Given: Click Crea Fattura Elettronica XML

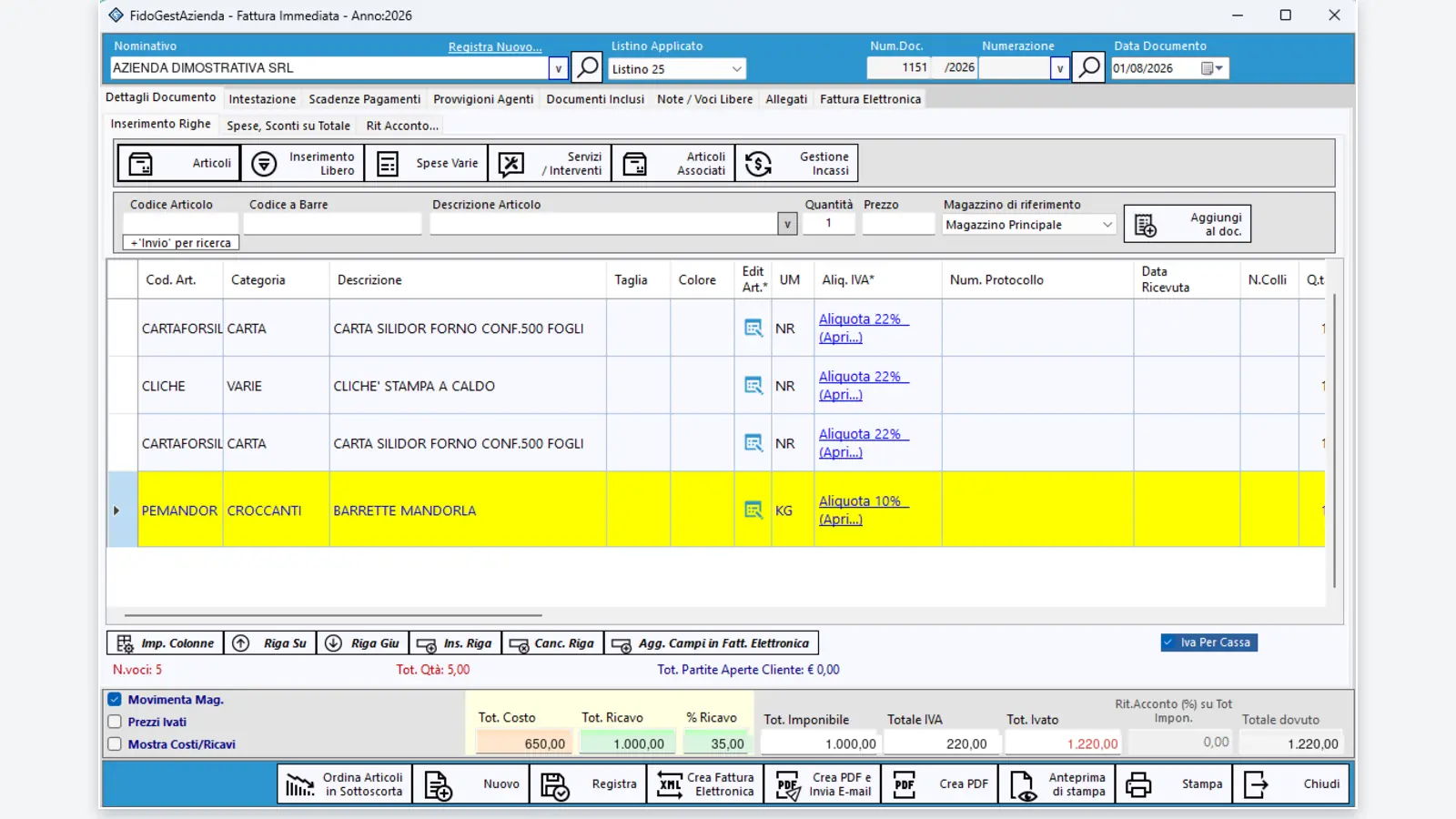Looking at the screenshot, I should (705, 784).
